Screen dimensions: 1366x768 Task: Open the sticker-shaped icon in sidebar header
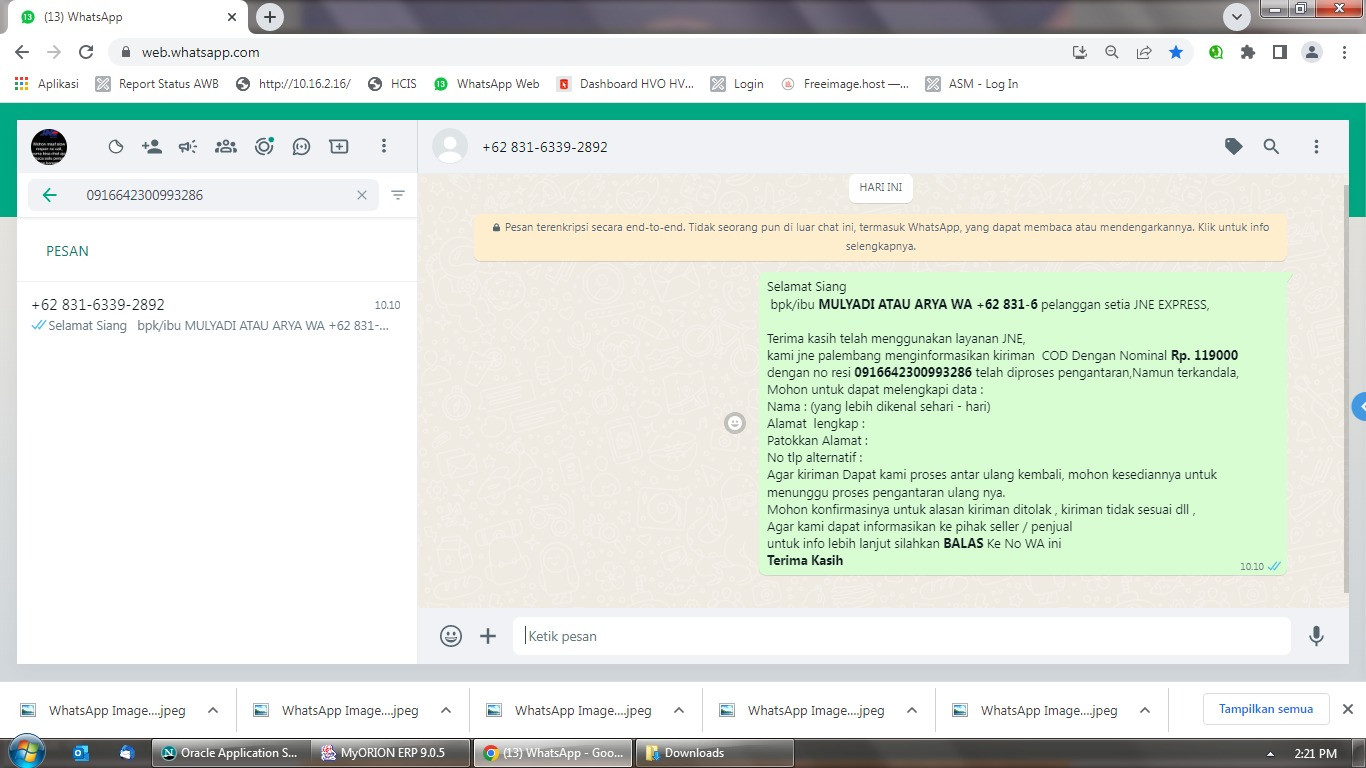116,147
